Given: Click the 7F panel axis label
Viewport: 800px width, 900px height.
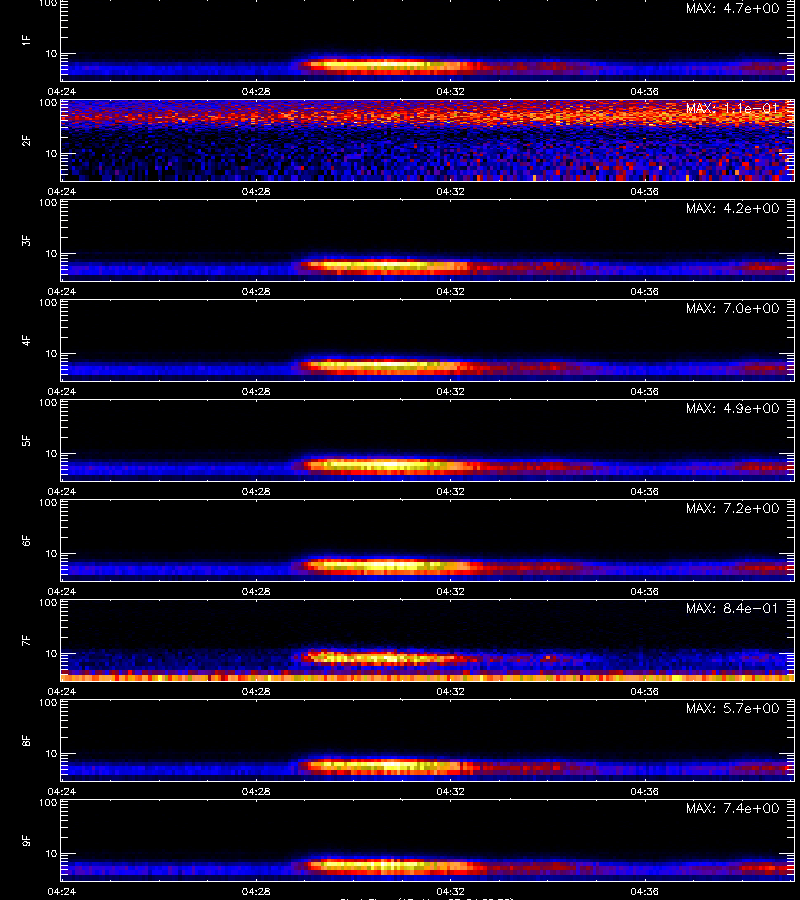Looking at the screenshot, I should tap(26, 641).
